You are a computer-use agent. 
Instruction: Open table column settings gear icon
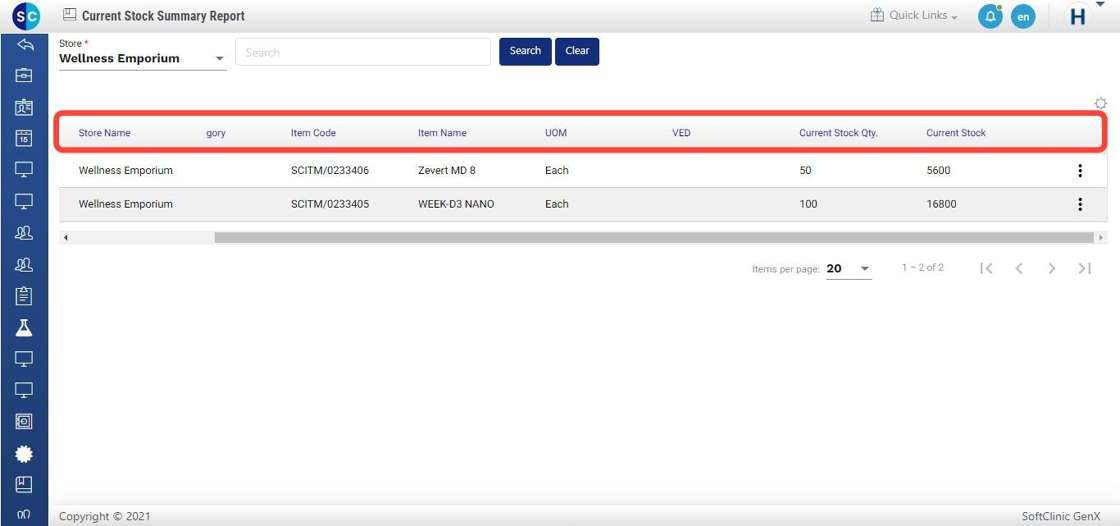[x=1100, y=103]
